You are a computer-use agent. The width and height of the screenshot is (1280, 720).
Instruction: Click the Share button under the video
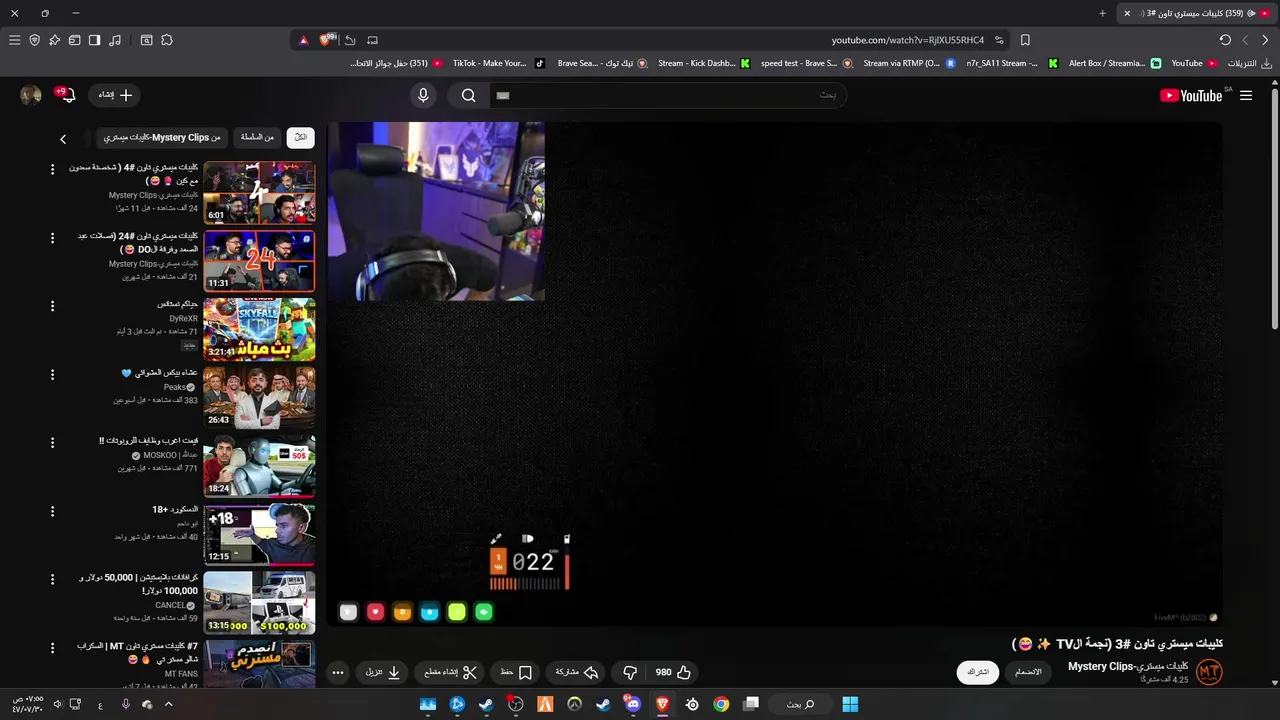click(x=576, y=672)
